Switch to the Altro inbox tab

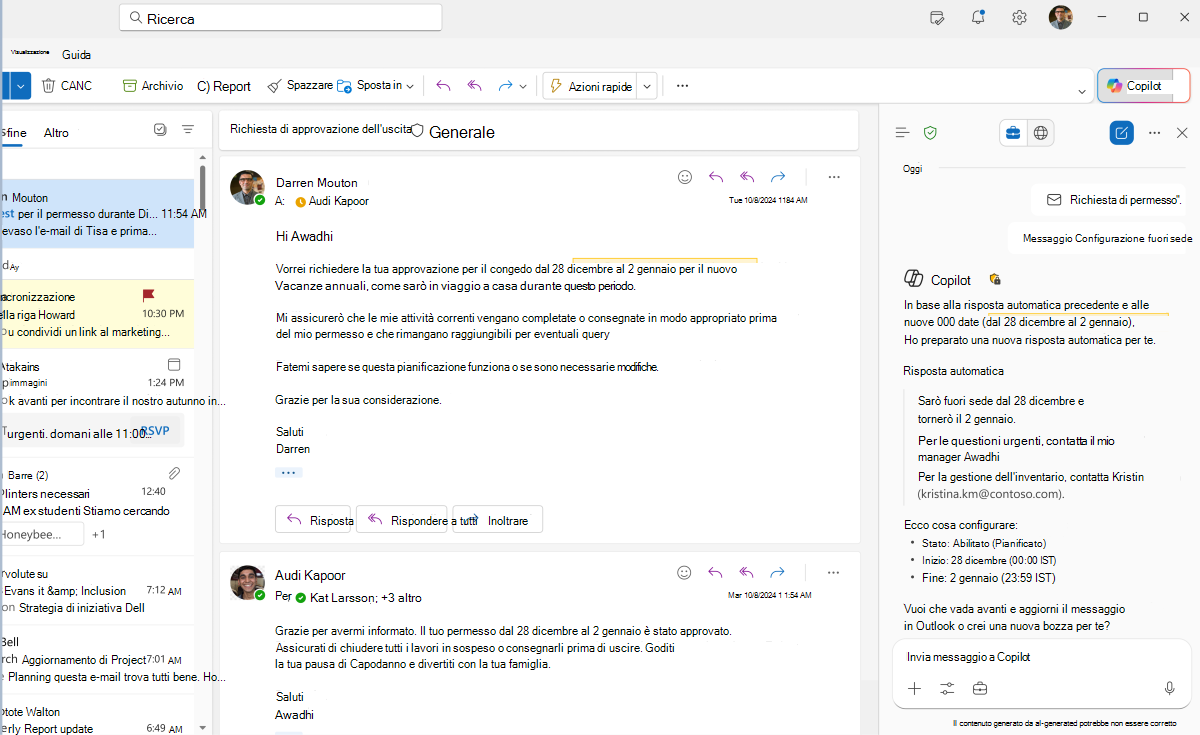[x=56, y=132]
